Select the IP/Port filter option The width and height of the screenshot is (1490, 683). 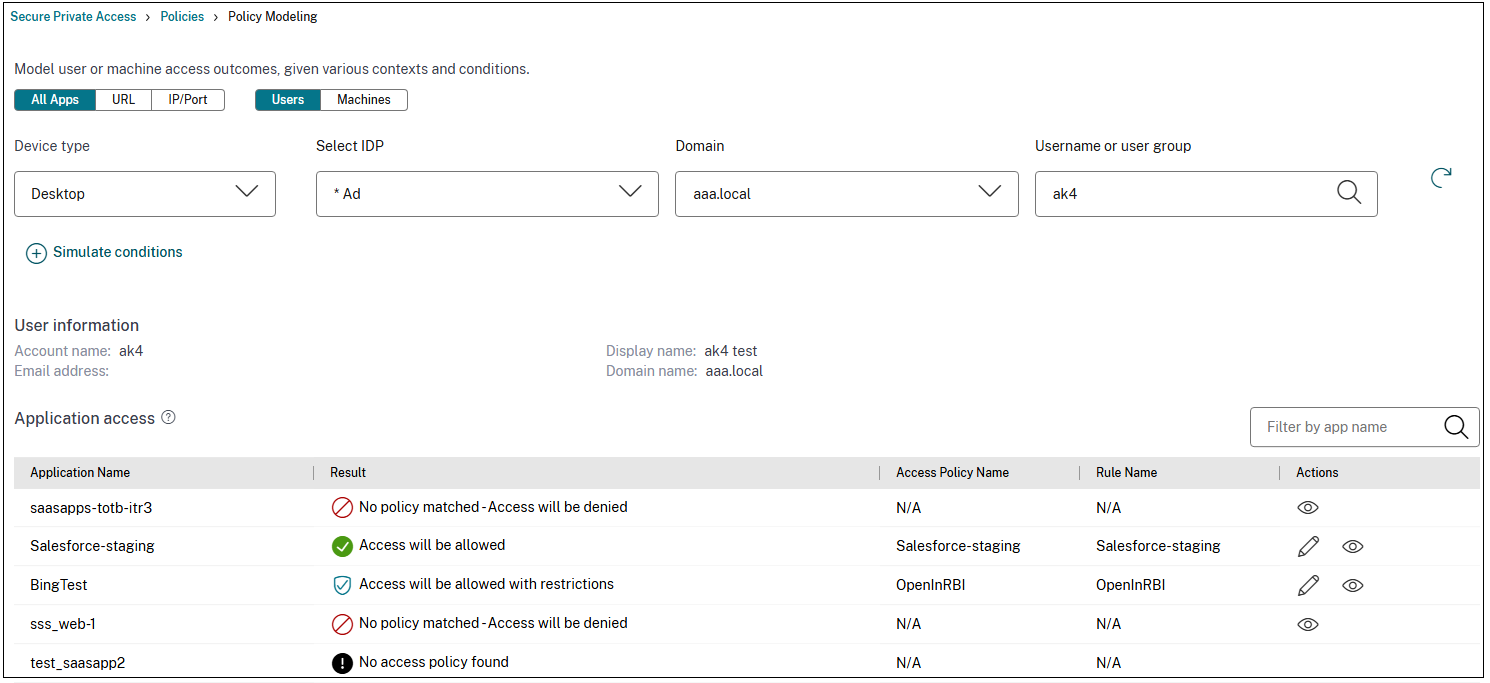[x=187, y=99]
